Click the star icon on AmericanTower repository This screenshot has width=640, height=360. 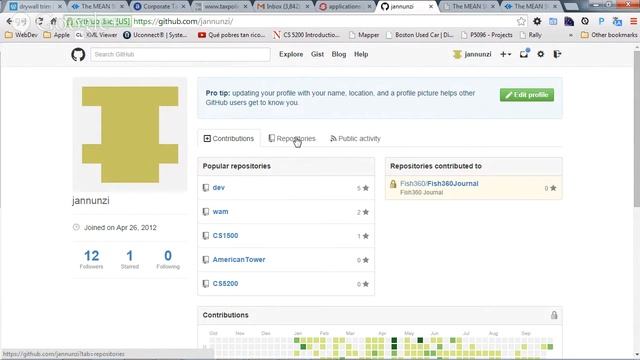(366, 260)
